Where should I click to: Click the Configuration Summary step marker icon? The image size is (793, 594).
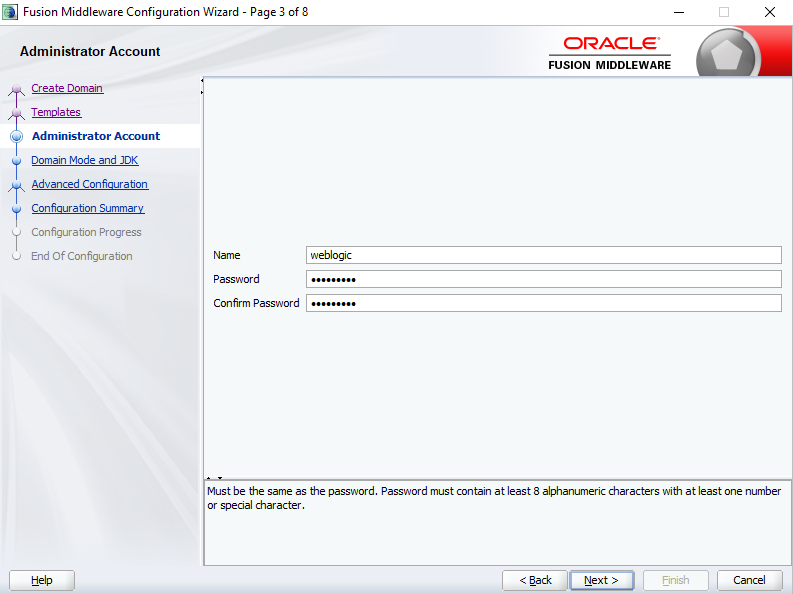[x=16, y=209]
